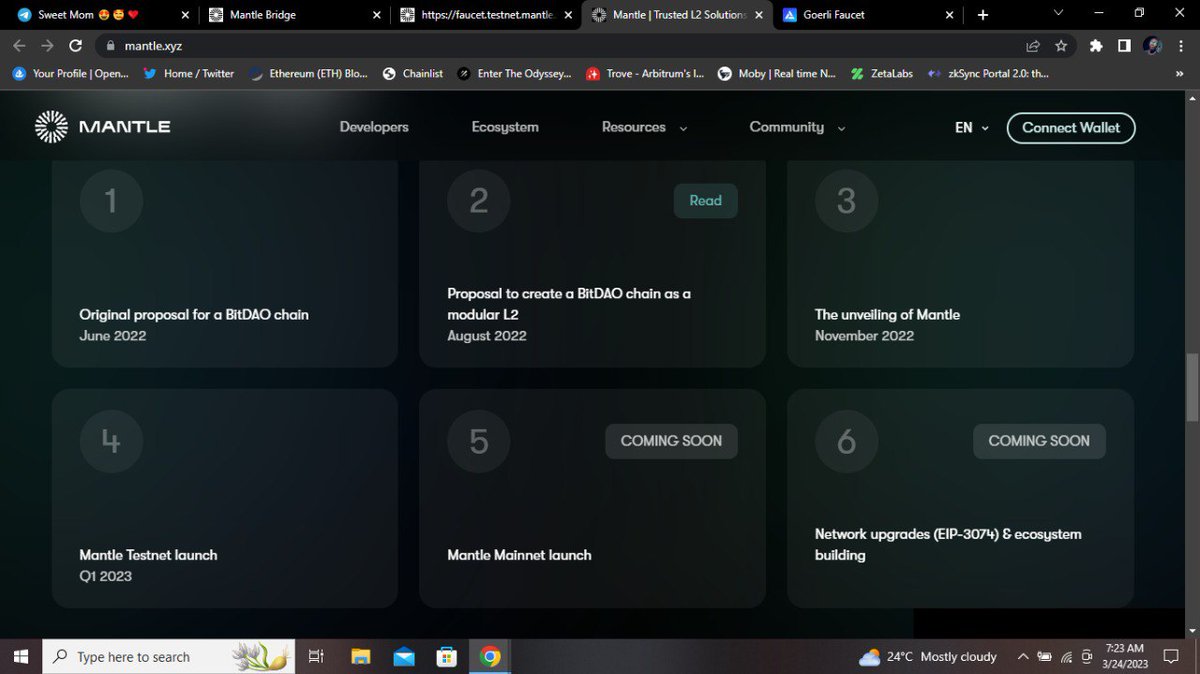Click the step number 3 circle
Screen dimensions: 1200x674
tap(847, 201)
